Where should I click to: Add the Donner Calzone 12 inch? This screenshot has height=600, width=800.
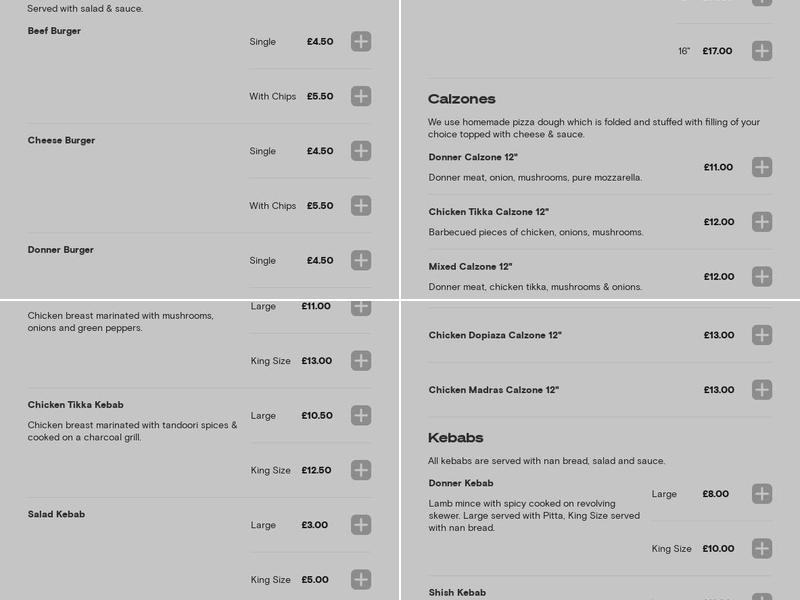point(762,167)
